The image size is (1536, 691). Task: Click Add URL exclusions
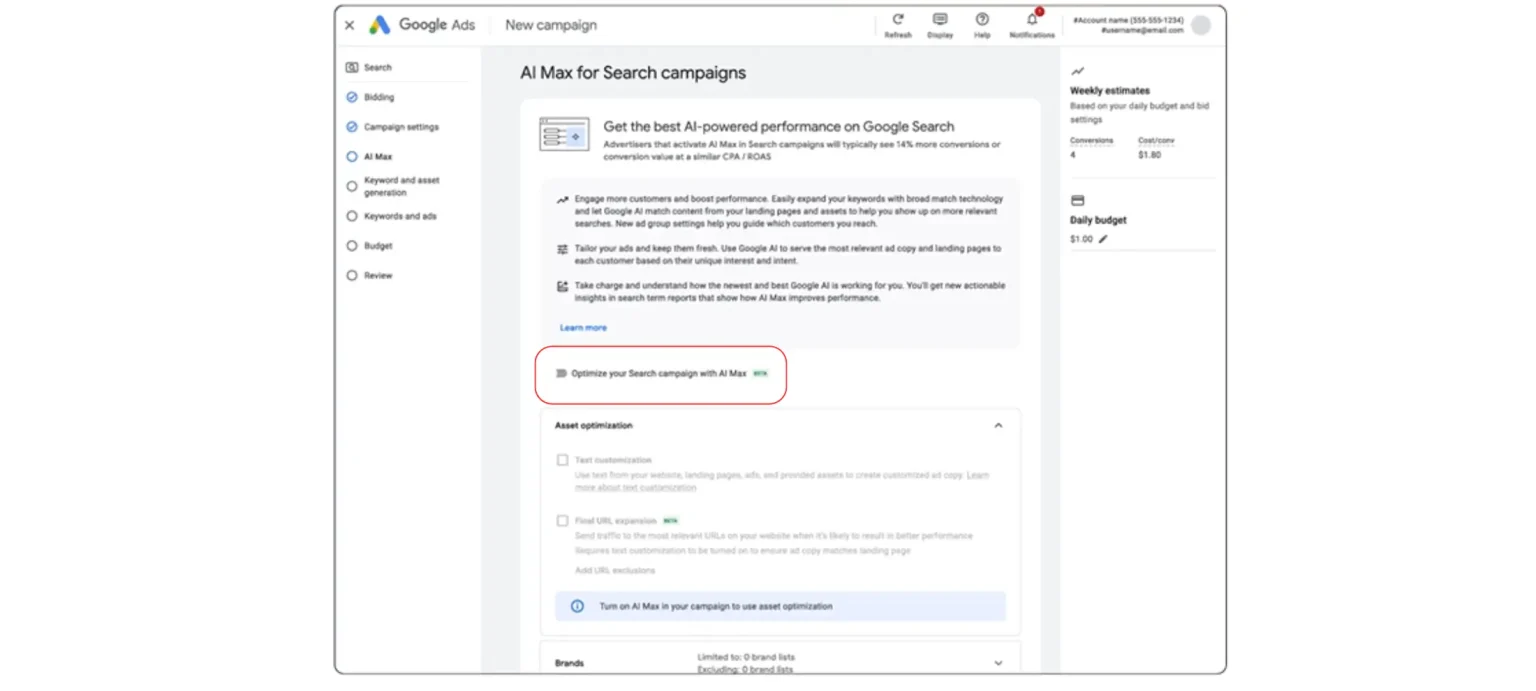tap(615, 571)
